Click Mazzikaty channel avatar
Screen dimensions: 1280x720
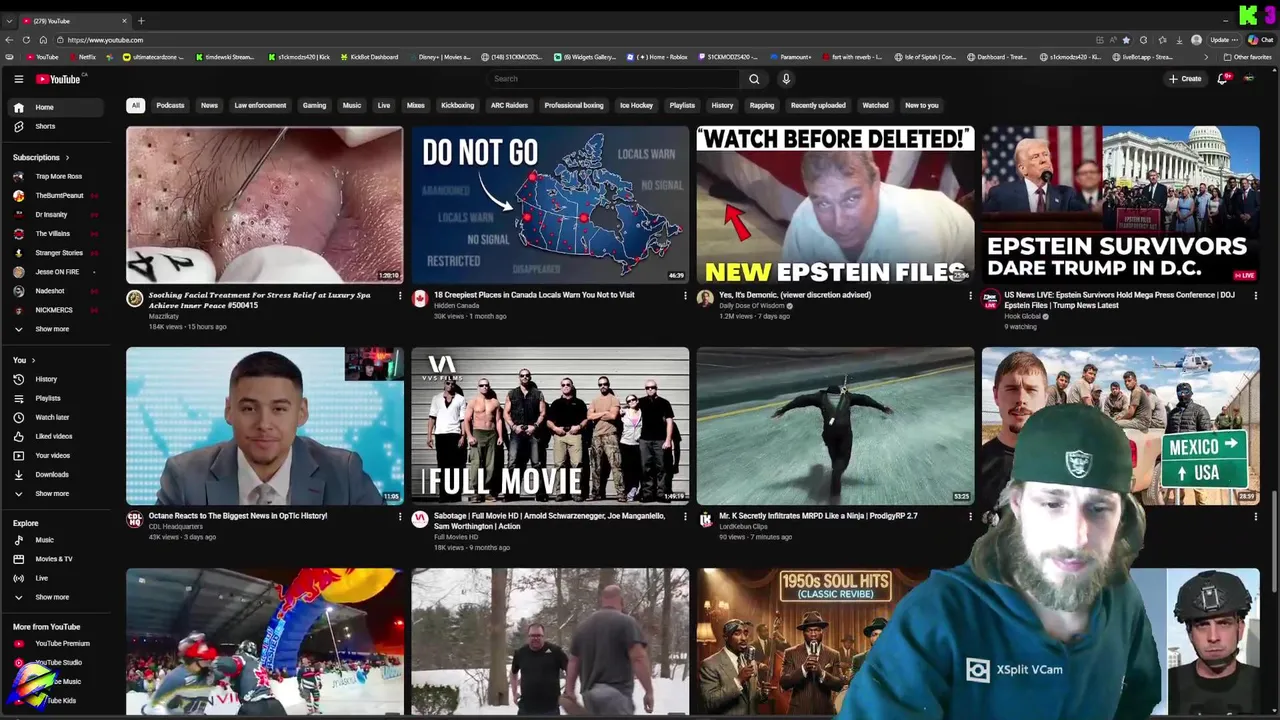[x=135, y=298]
